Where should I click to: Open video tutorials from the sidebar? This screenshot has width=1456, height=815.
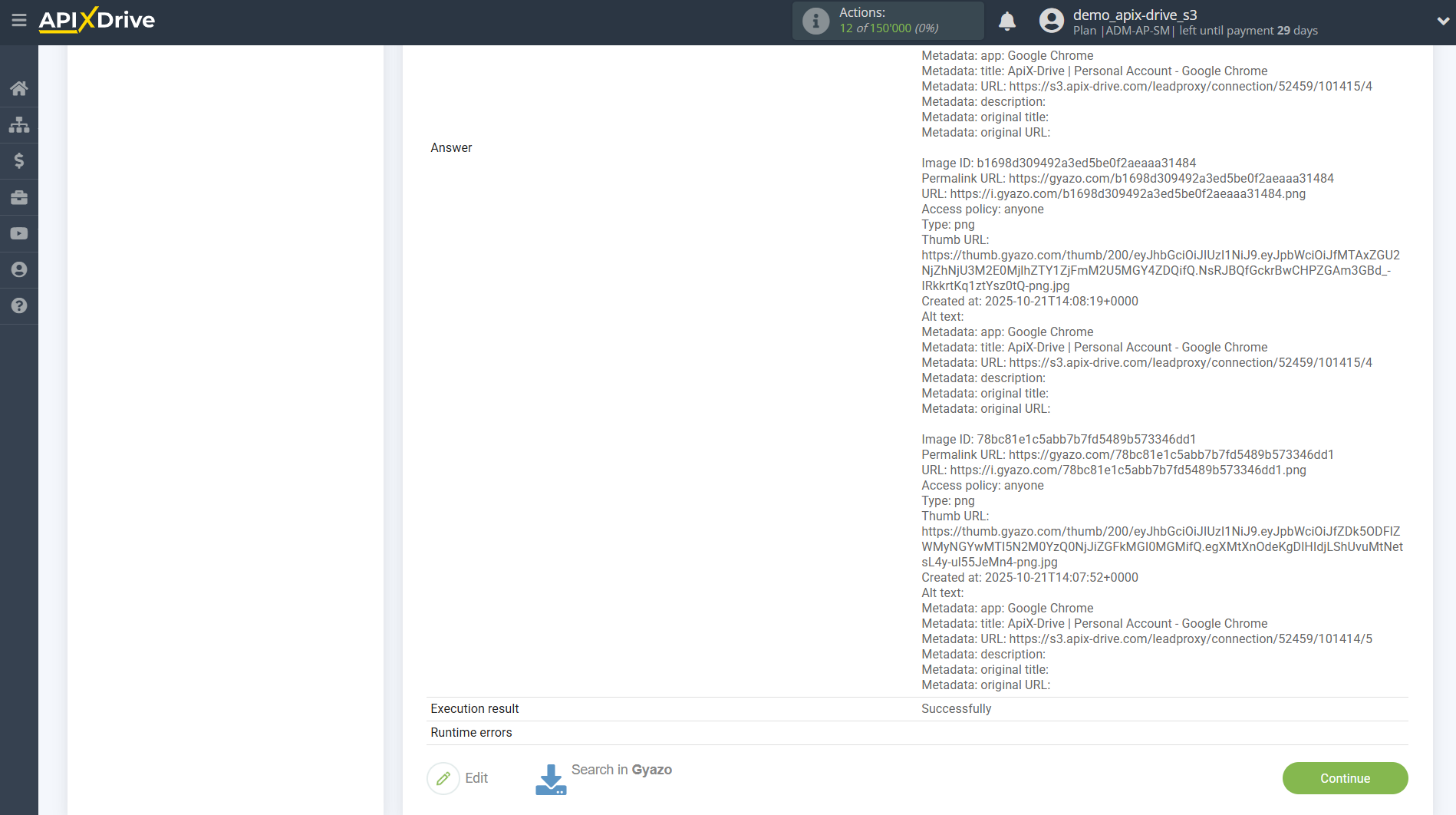(x=19, y=233)
